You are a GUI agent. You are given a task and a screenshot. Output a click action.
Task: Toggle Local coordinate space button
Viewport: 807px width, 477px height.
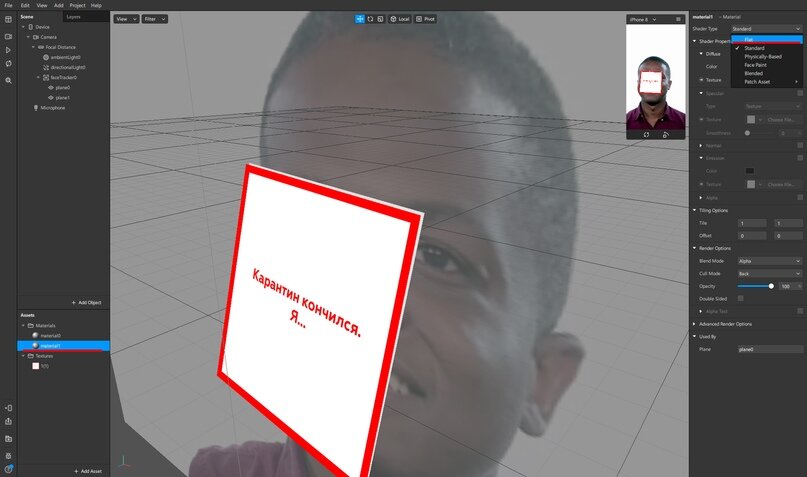point(400,19)
